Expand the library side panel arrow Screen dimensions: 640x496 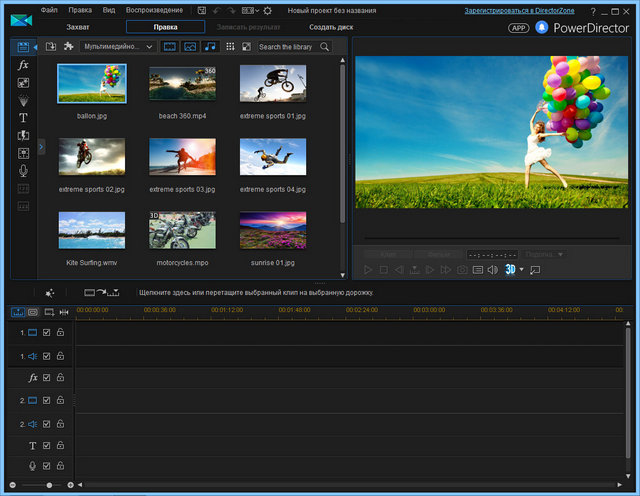41,146
